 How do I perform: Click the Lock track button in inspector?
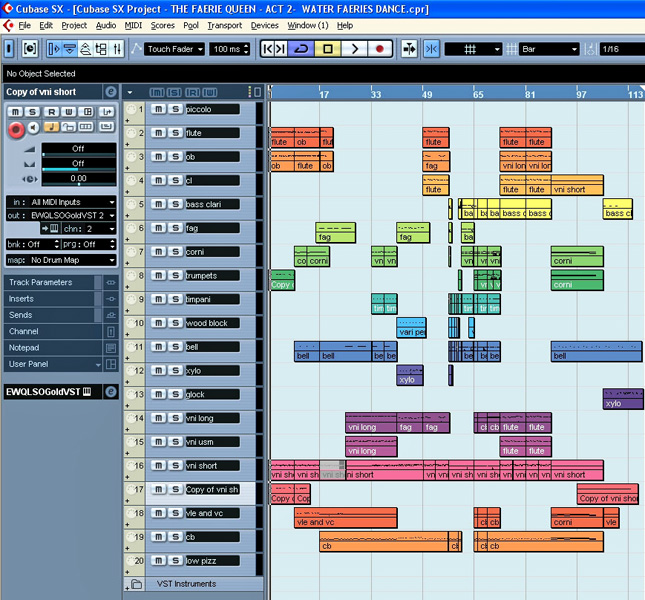(68, 127)
